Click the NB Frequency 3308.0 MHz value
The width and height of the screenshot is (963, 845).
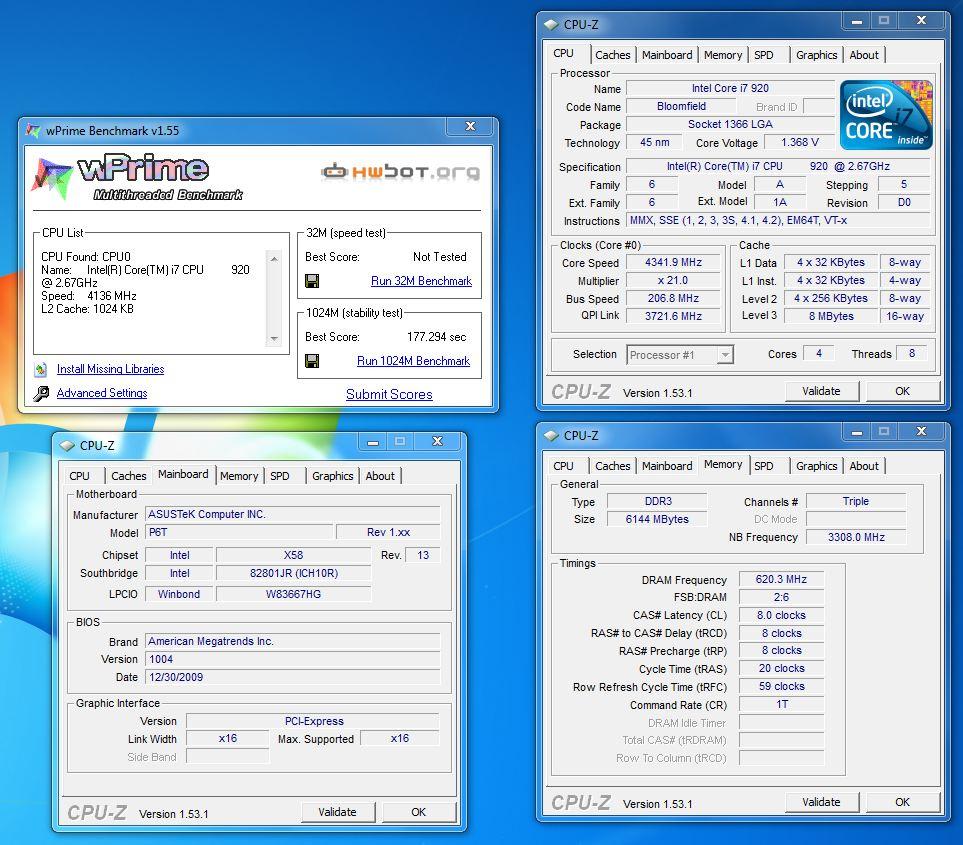pos(856,537)
